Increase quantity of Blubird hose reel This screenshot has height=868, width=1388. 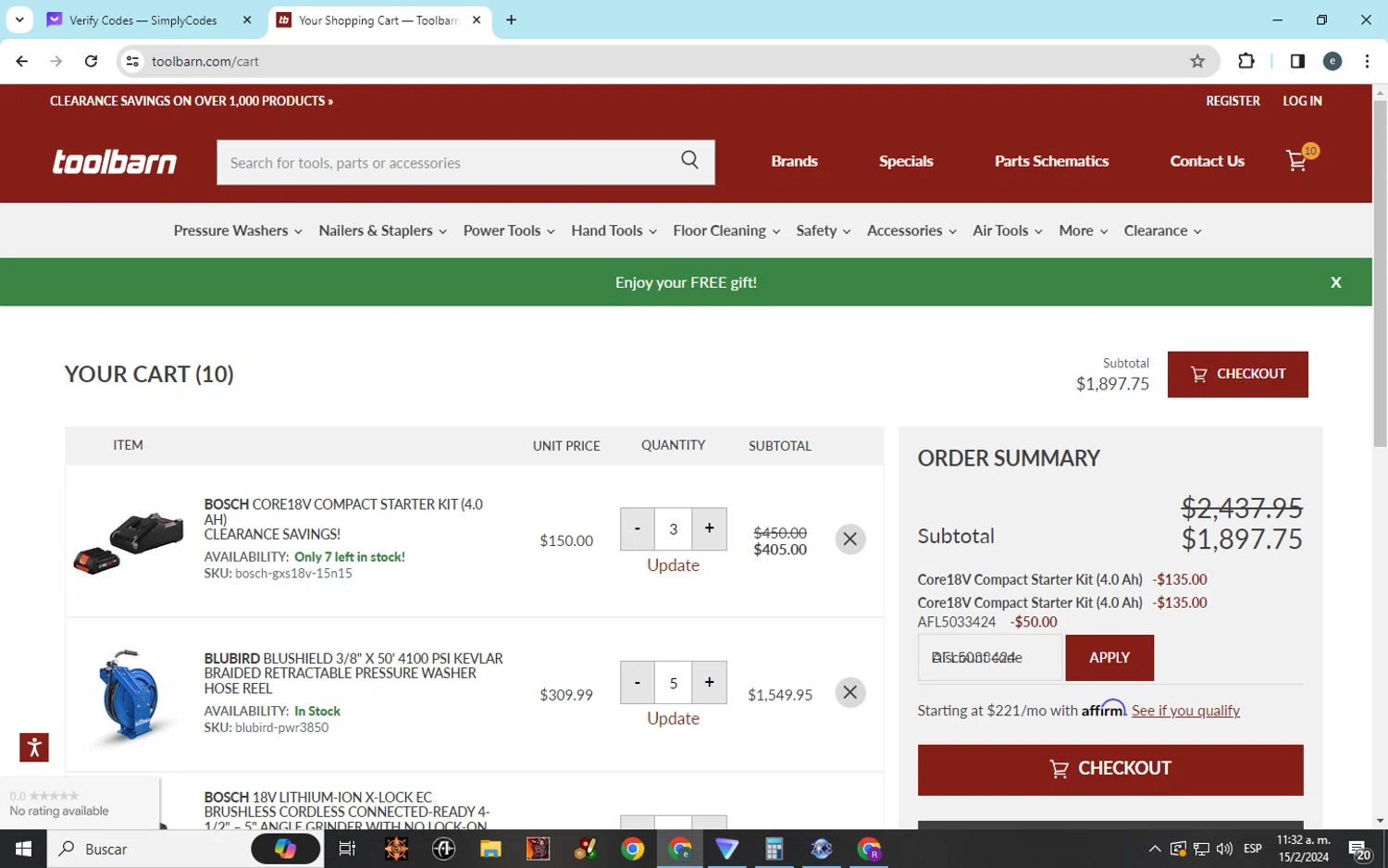pos(709,682)
